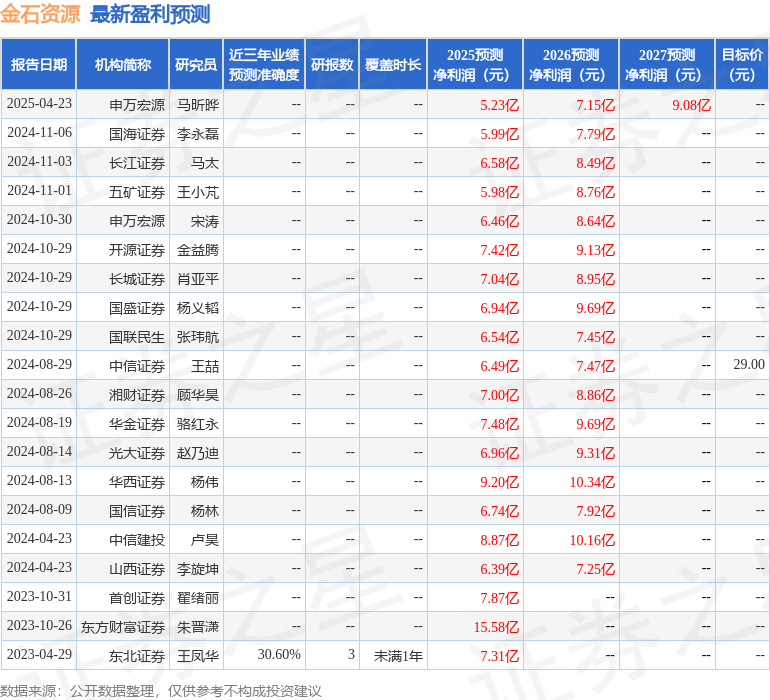Sort by 2026预测净利润 column header
The width and height of the screenshot is (770, 700).
coord(571,65)
